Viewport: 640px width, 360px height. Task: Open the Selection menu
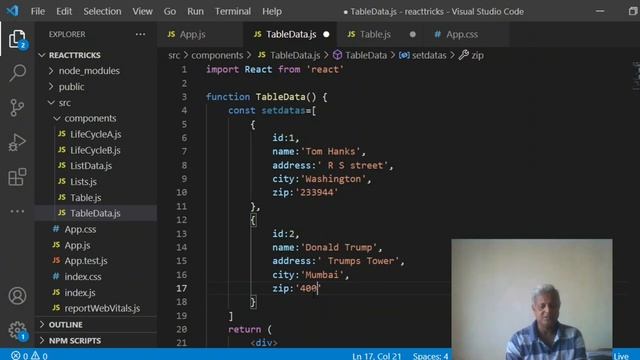coord(102,11)
